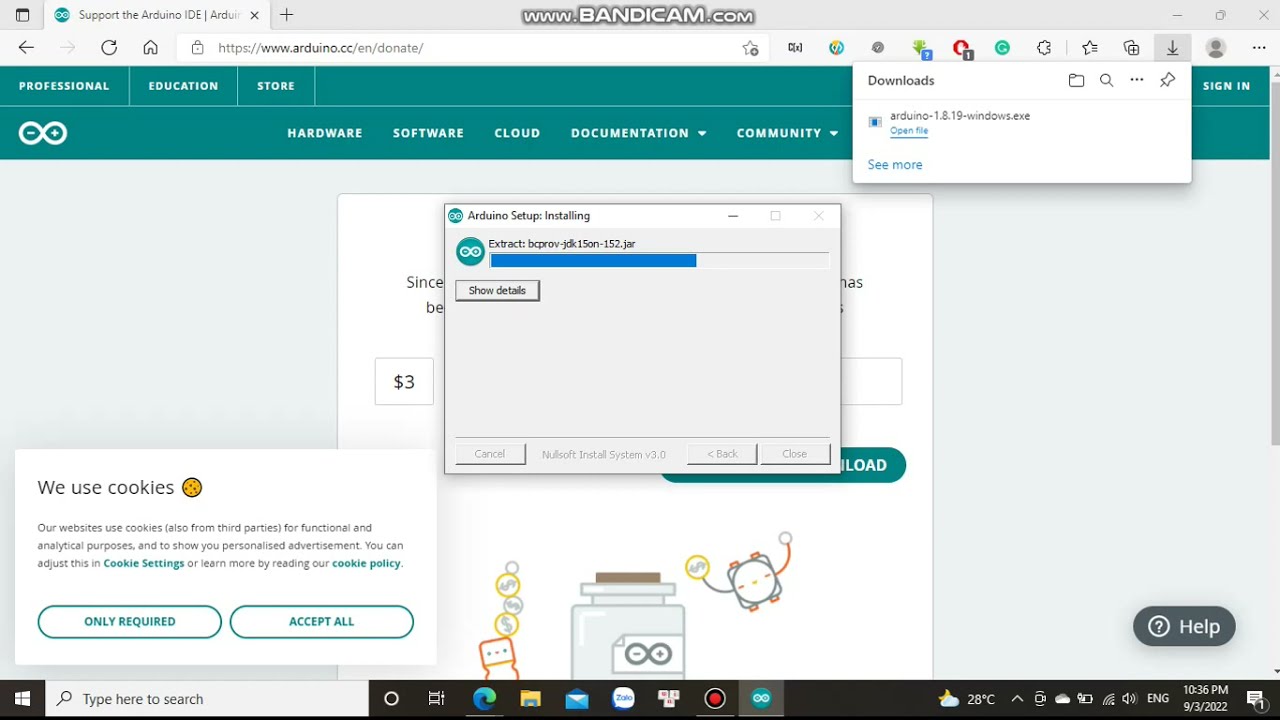Refresh the page

(x=109, y=48)
